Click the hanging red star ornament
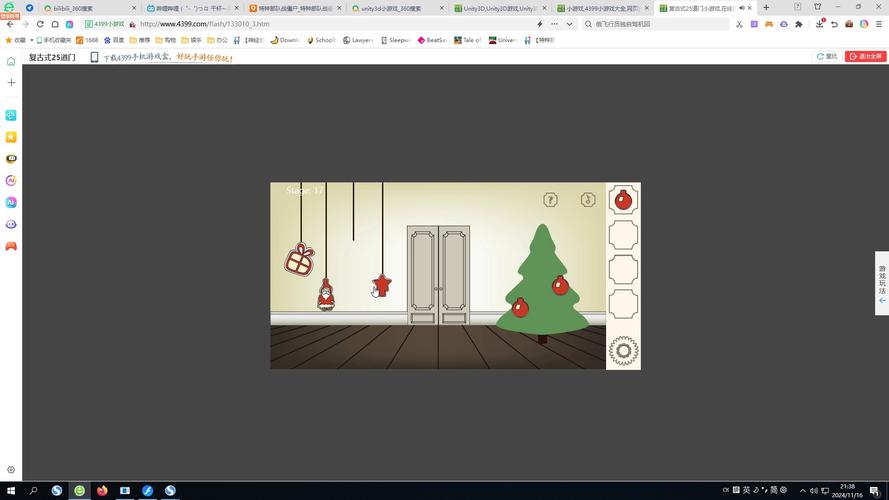Viewport: 889px width, 500px height. (382, 286)
